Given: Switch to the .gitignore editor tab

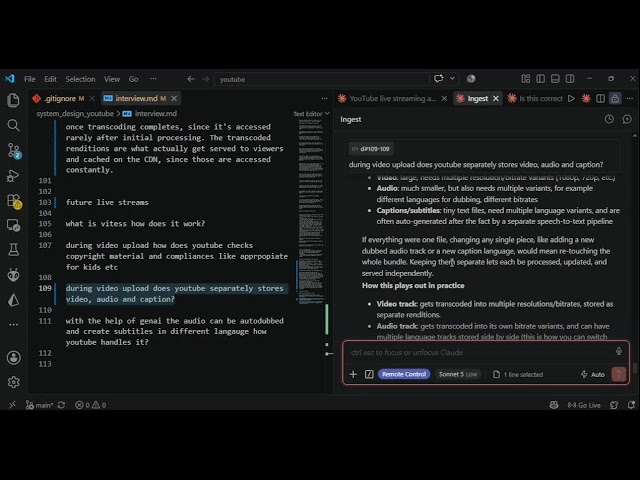Looking at the screenshot, I should [60, 98].
